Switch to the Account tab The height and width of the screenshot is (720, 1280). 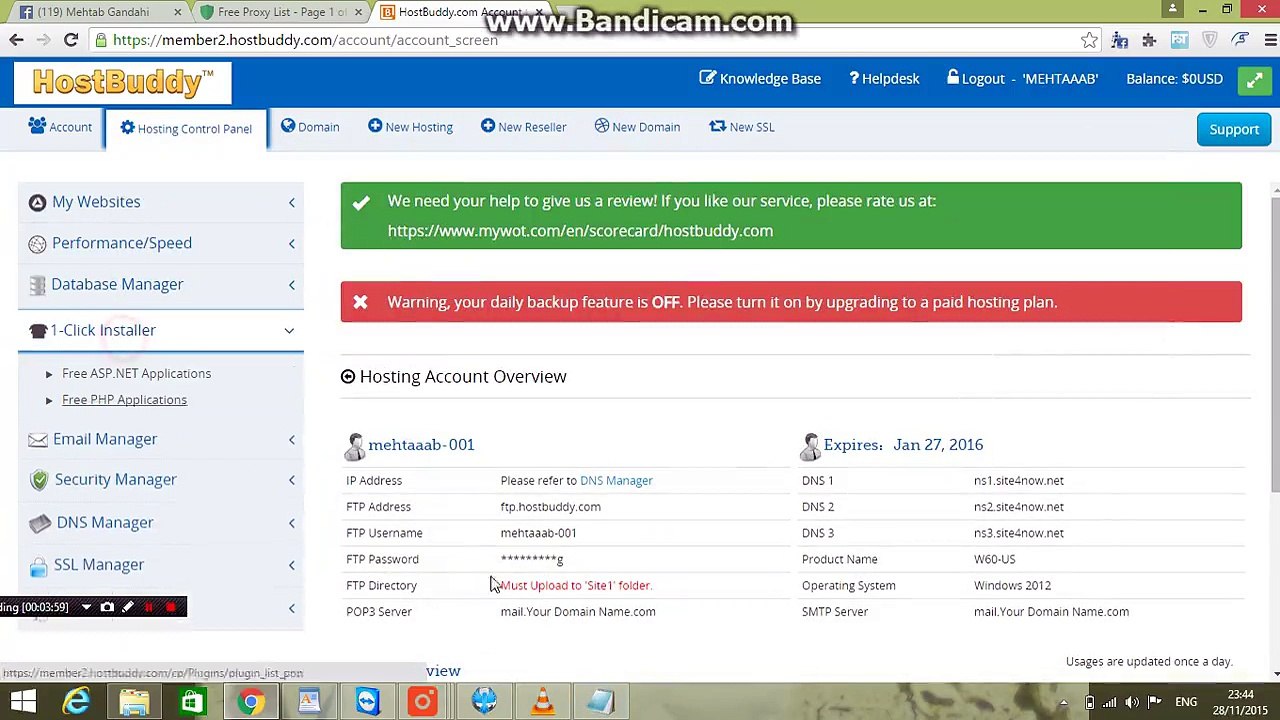60,127
